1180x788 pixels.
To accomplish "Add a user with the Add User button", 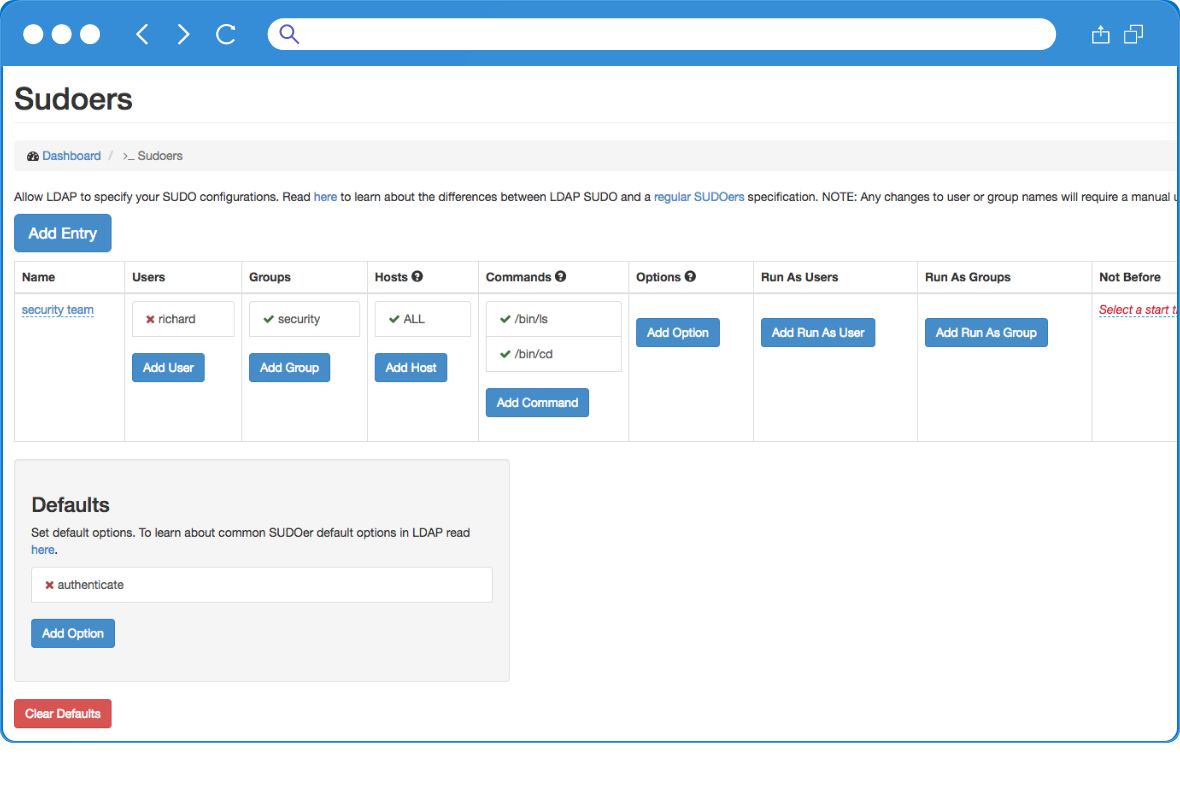I will [167, 367].
